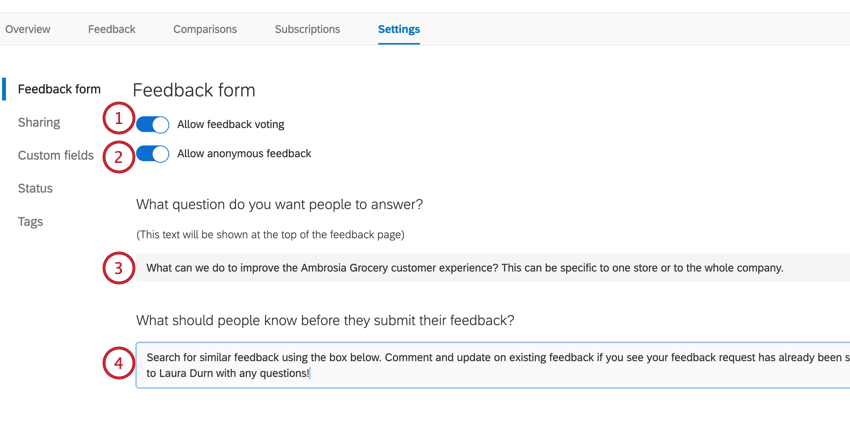The image size is (850, 425).
Task: Turn off Allow anonymous feedback toggle
Action: pos(153,154)
